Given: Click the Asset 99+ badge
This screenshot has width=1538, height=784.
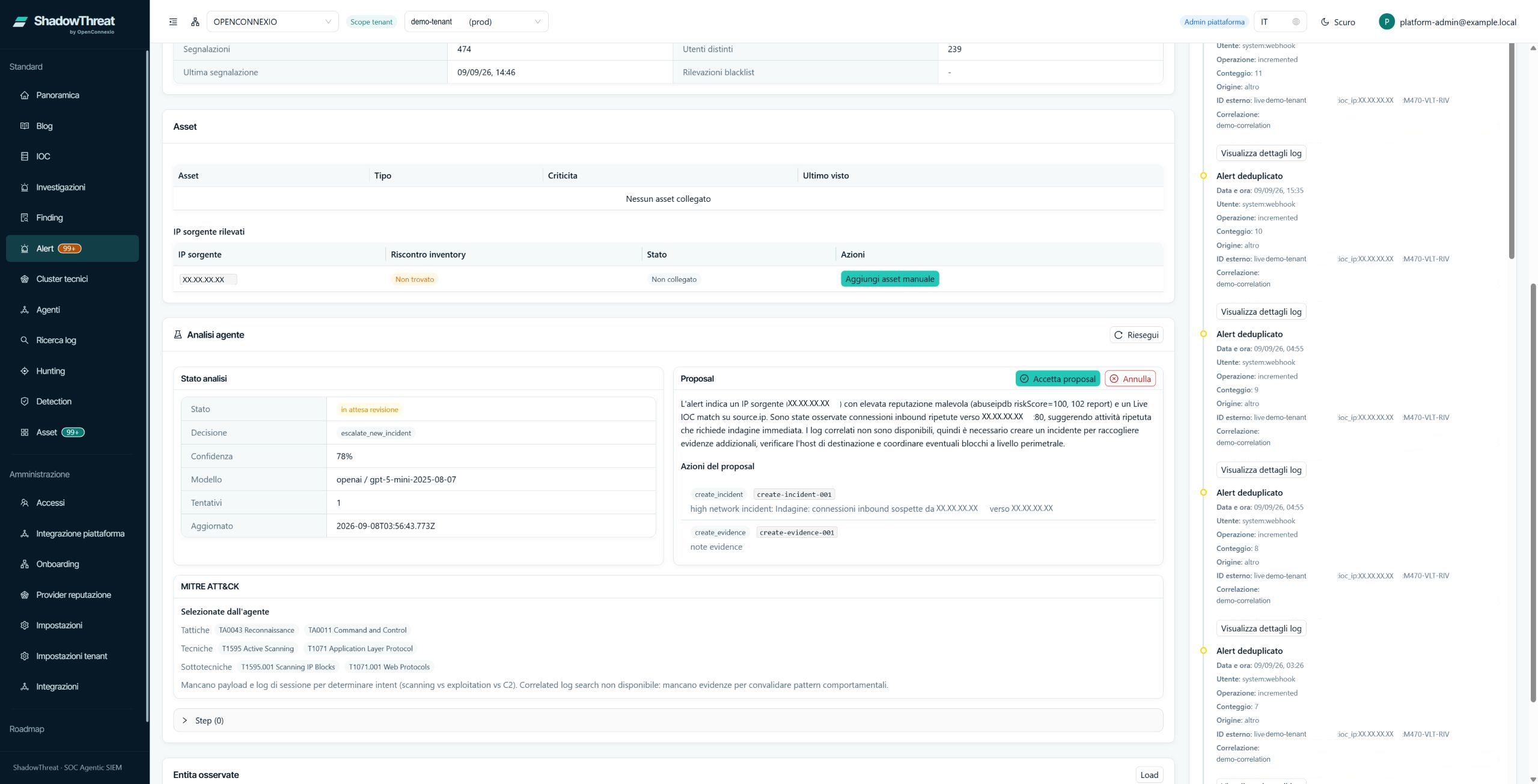Looking at the screenshot, I should (x=73, y=432).
